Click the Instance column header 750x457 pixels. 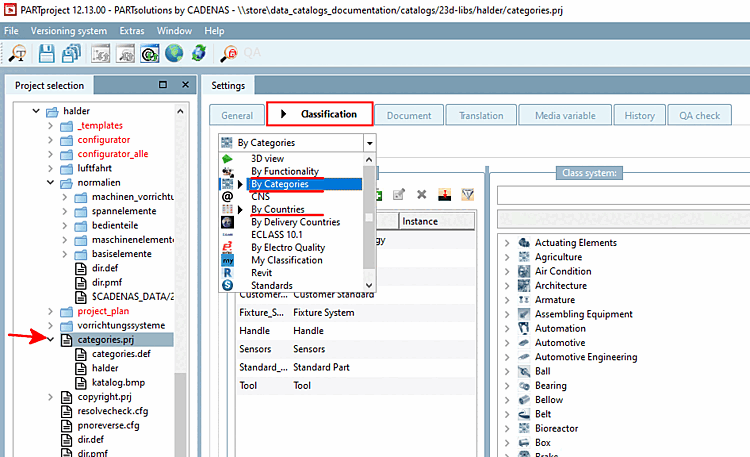(436, 221)
